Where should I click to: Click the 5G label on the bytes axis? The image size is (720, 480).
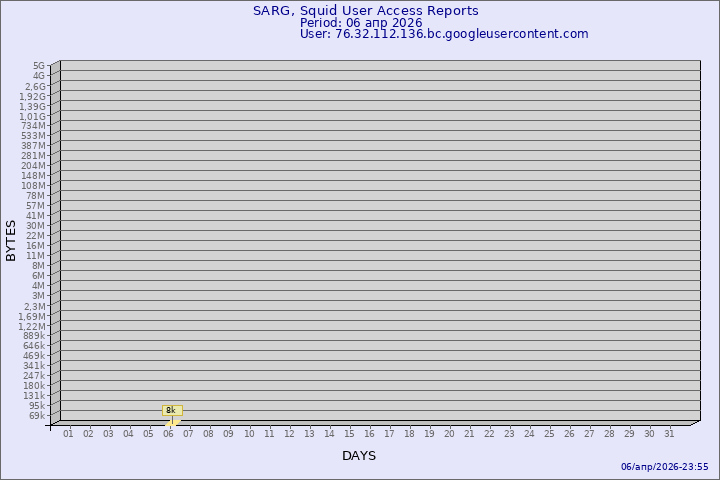click(39, 66)
